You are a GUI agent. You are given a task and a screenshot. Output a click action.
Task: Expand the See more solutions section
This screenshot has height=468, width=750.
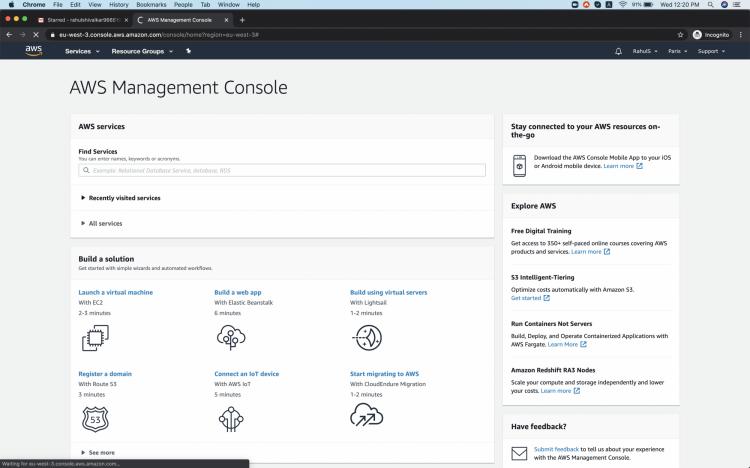click(x=101, y=452)
